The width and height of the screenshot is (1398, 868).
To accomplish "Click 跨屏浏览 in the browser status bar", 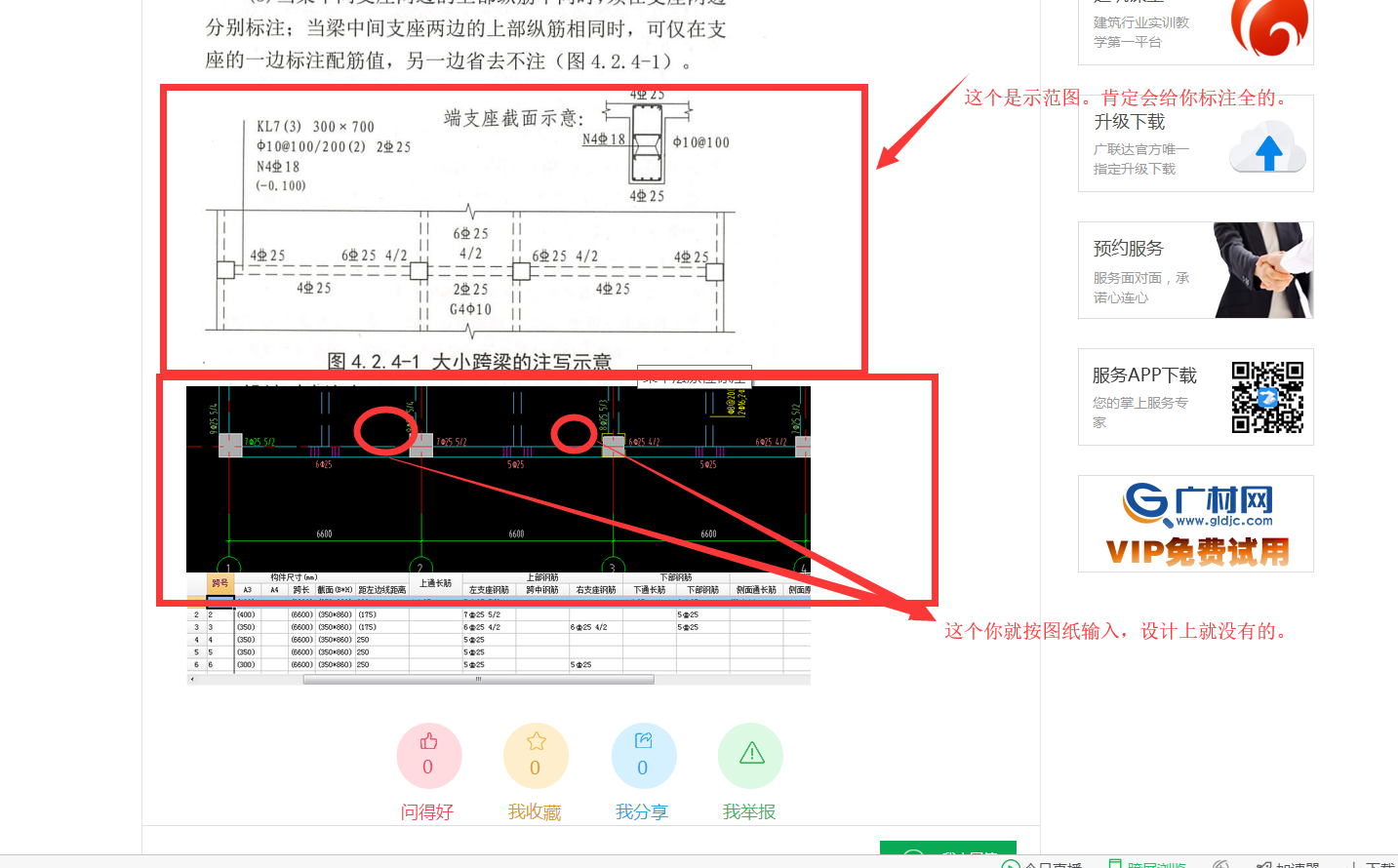I will 1149,863.
